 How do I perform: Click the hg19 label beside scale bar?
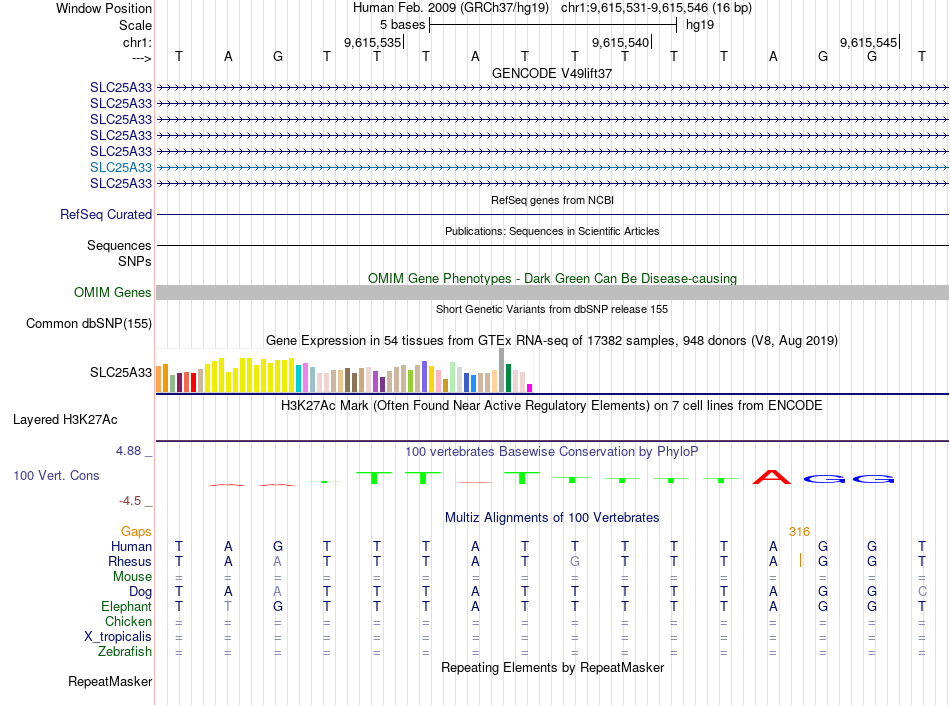(x=700, y=25)
